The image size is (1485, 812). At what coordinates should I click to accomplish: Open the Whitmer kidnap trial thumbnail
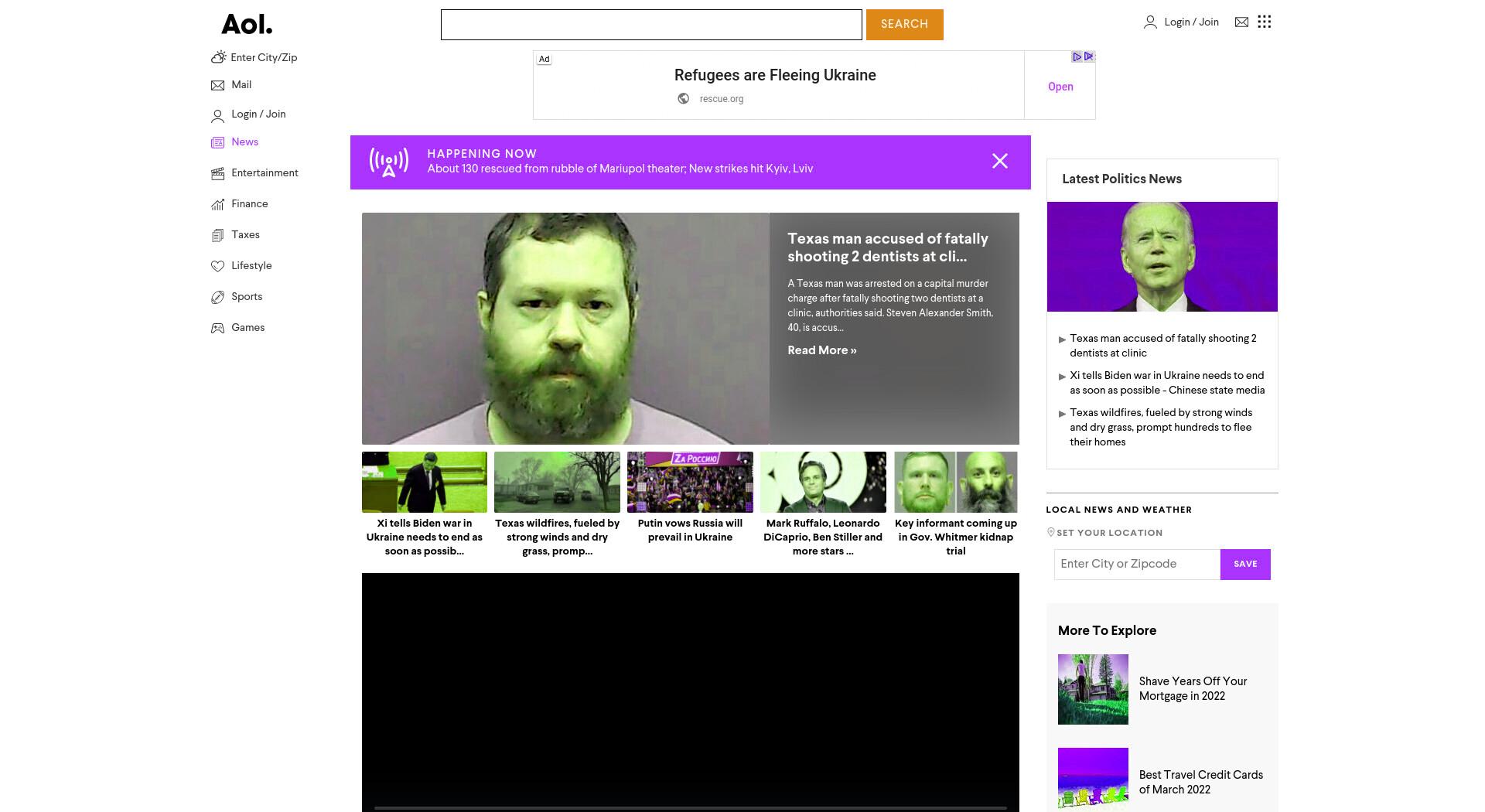[956, 483]
